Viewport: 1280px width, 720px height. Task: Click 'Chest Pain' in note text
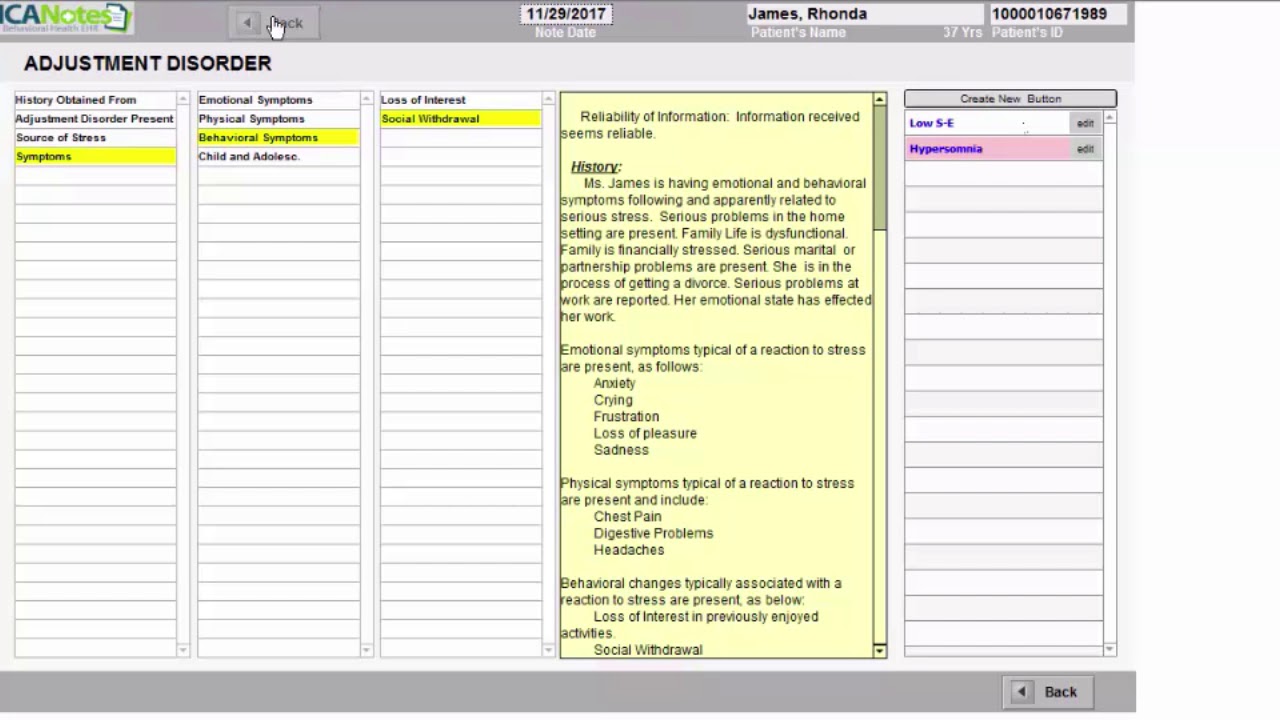(x=627, y=517)
